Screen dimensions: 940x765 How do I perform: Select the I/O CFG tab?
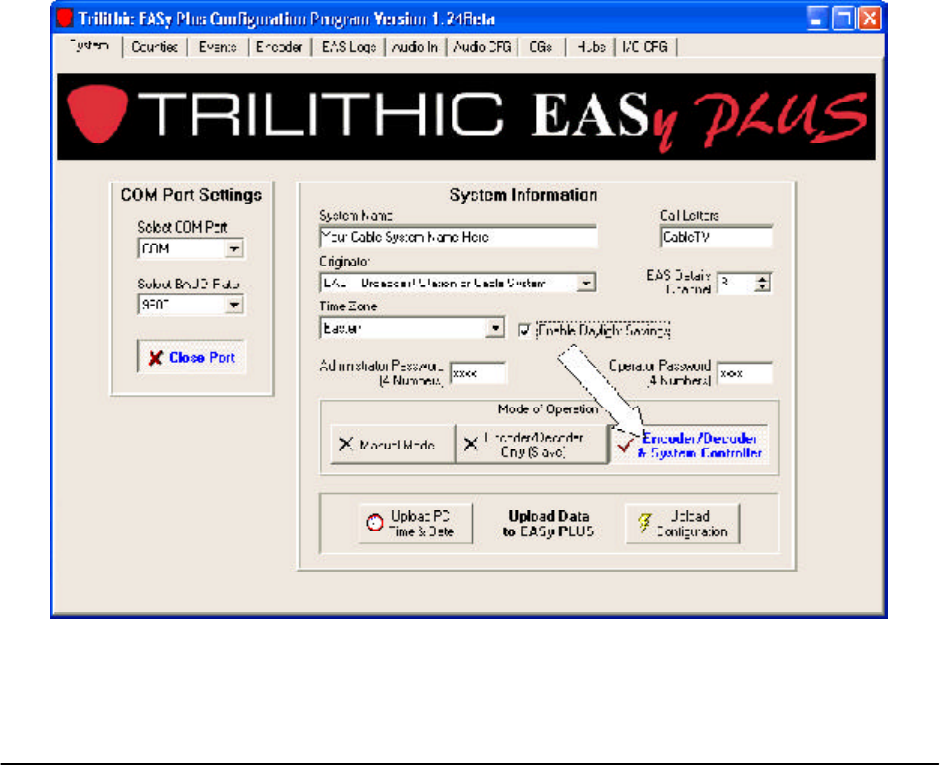coord(645,47)
